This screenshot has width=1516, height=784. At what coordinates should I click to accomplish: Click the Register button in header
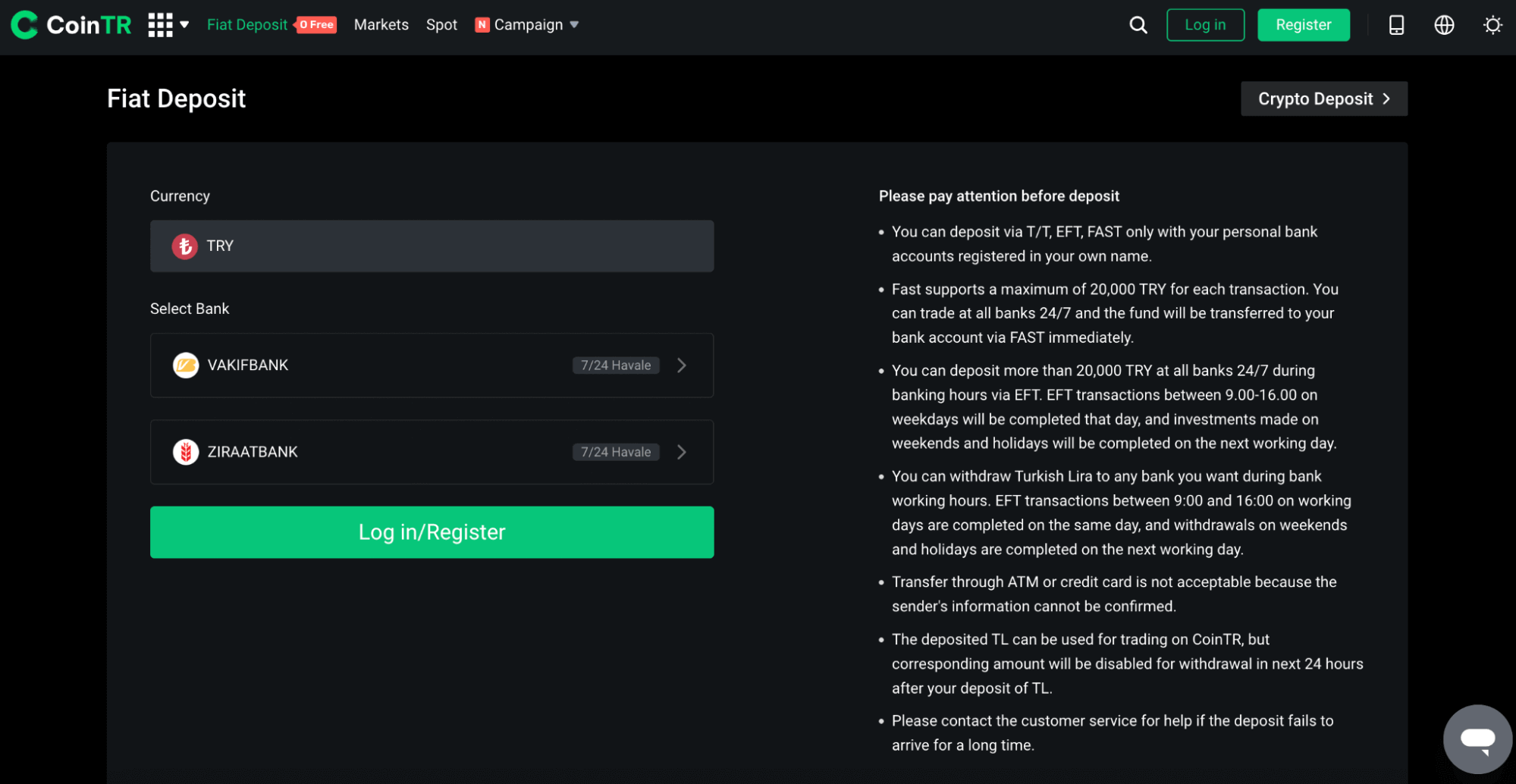[1303, 25]
